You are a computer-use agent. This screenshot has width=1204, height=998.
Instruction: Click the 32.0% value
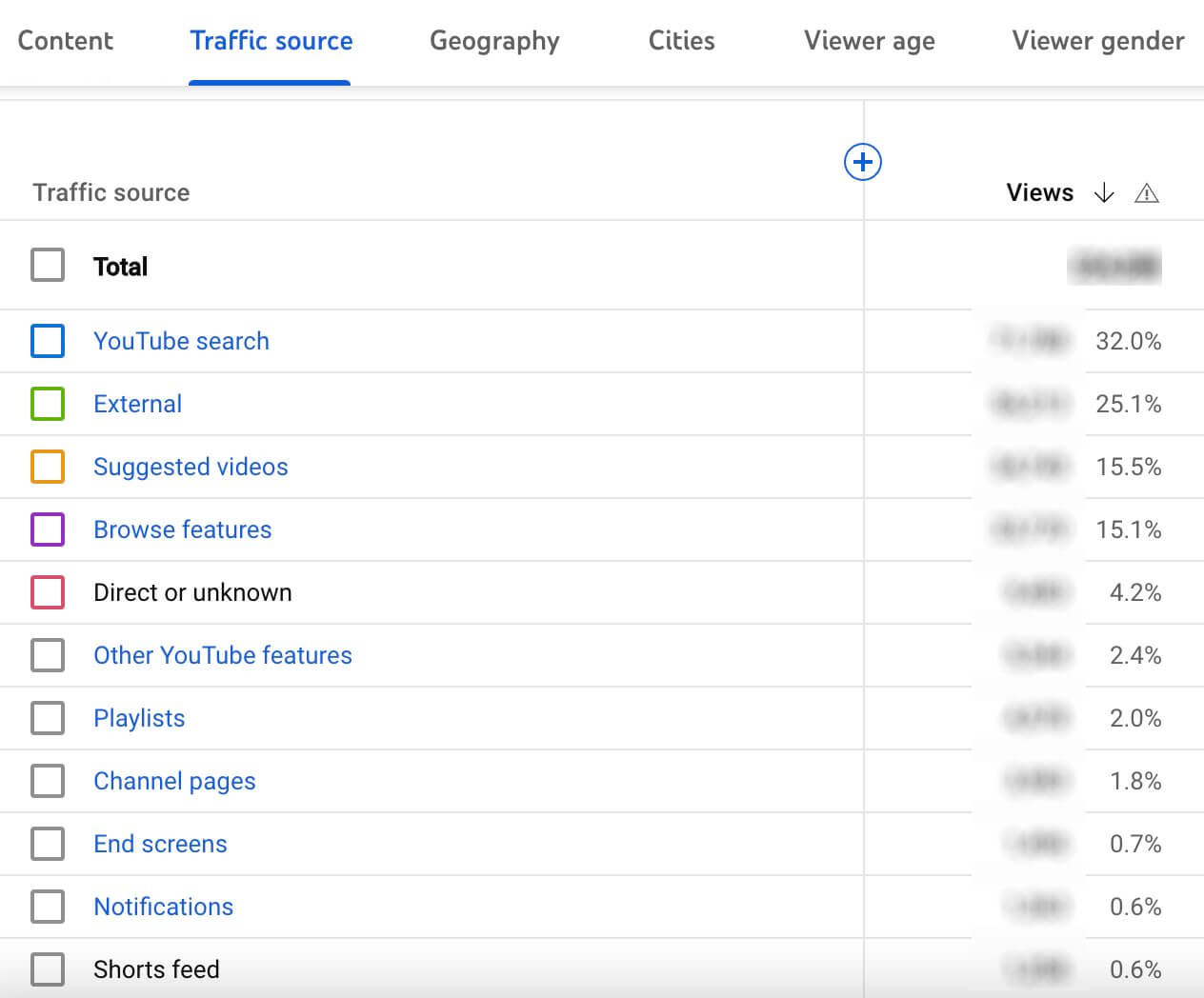1128,341
